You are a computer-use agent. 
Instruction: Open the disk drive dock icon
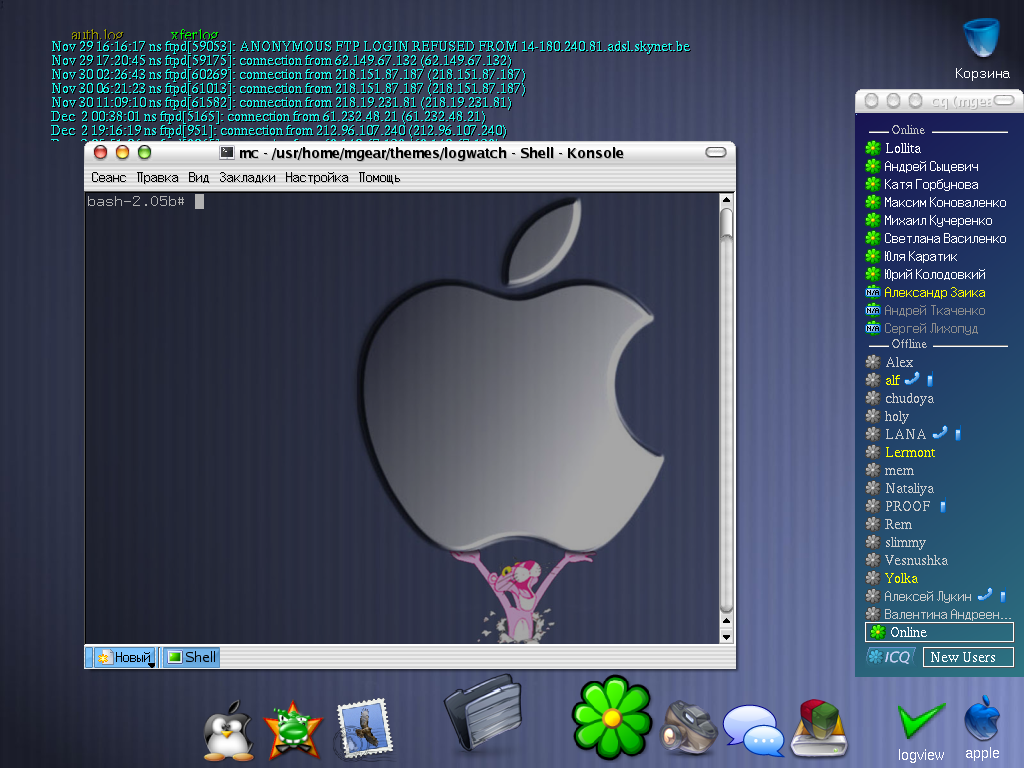819,728
